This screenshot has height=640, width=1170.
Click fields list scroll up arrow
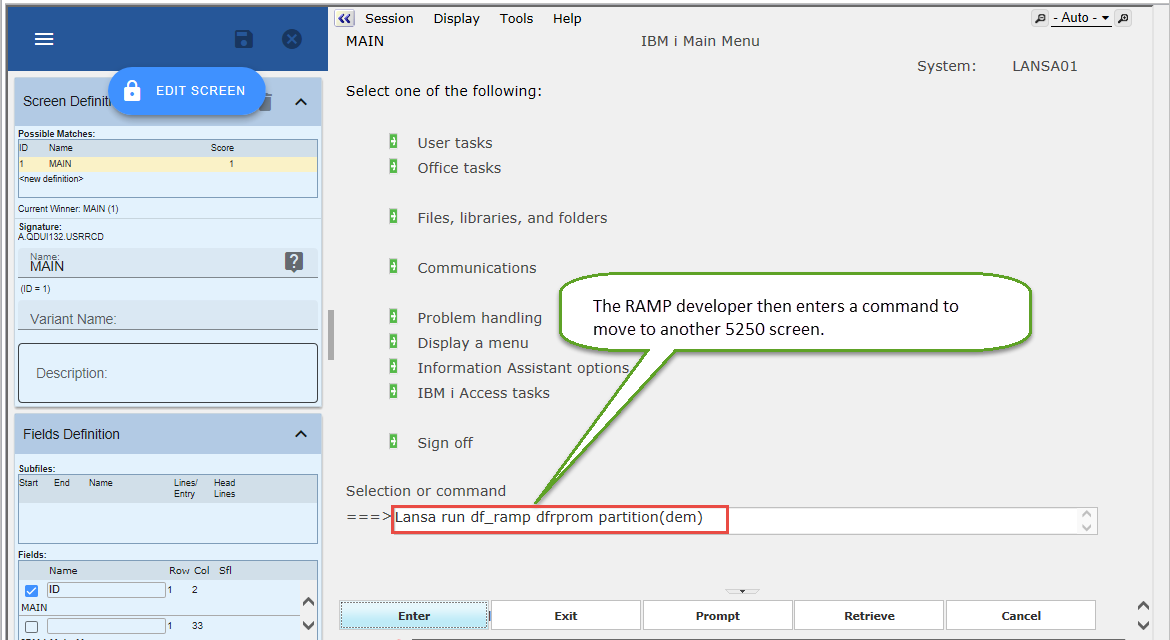pos(308,602)
